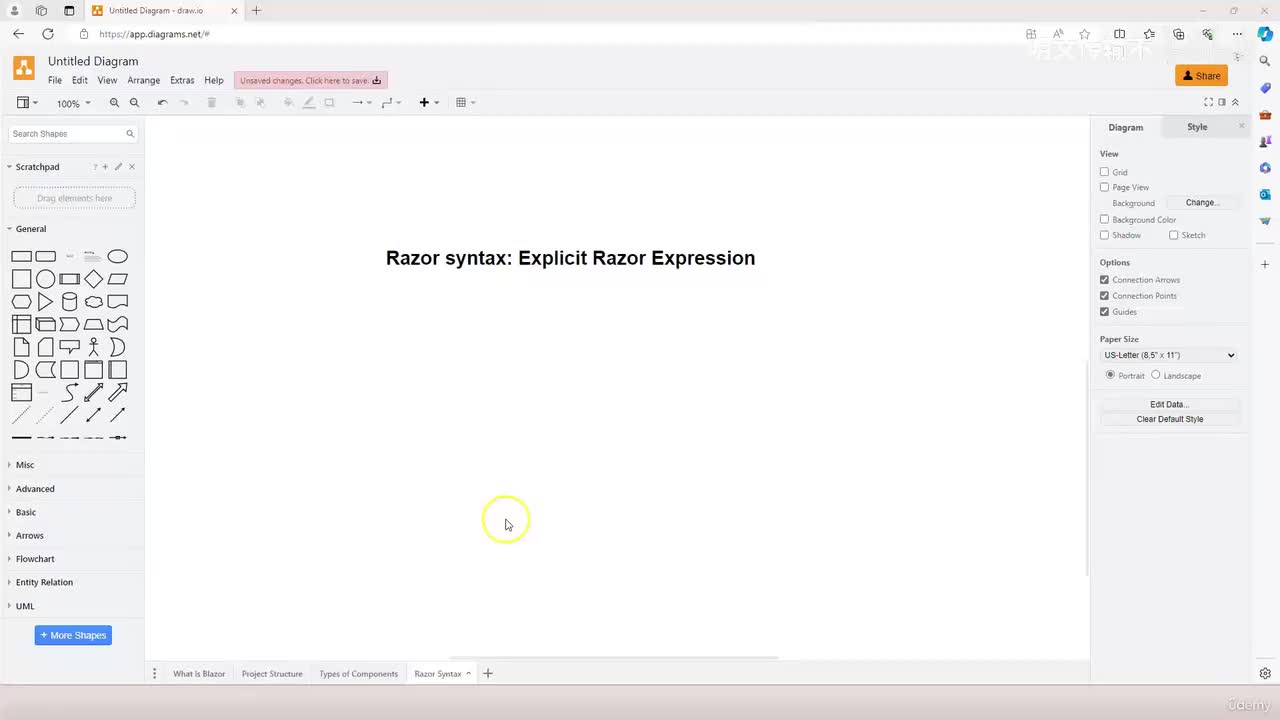Enable the Page View checkbox
Screen dimensions: 1280x720
(1104, 187)
